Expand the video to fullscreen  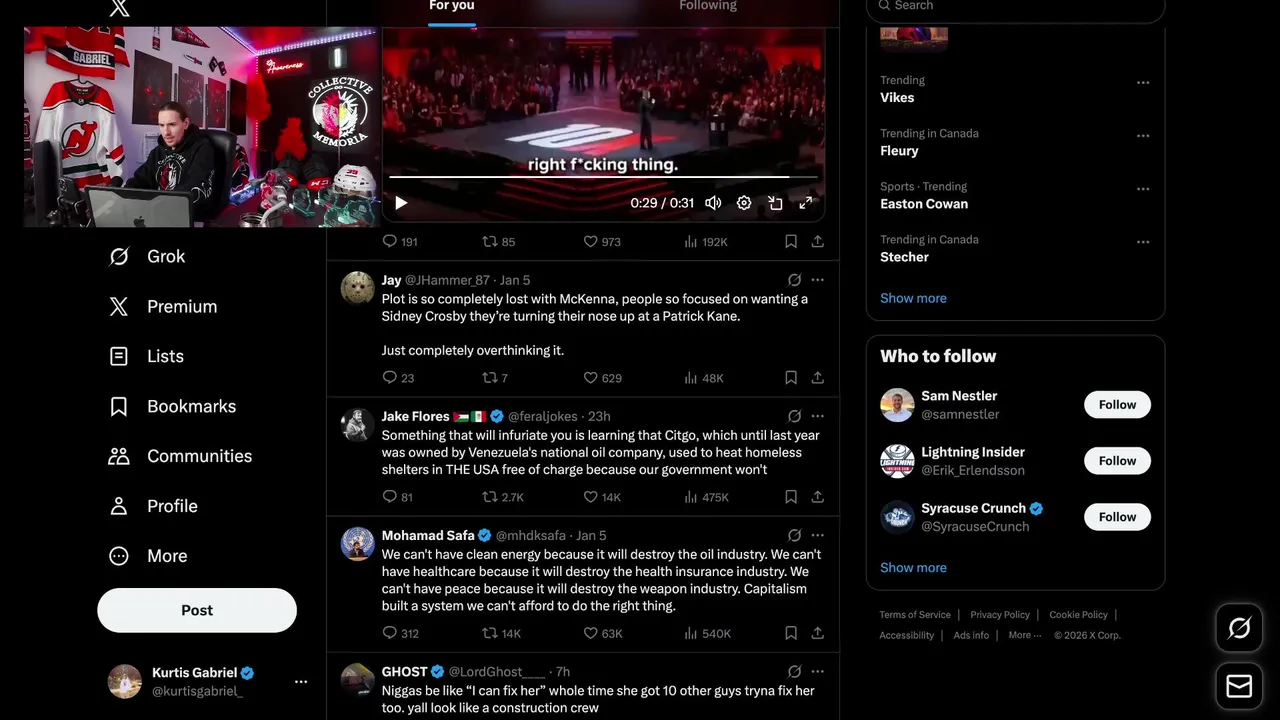click(806, 203)
